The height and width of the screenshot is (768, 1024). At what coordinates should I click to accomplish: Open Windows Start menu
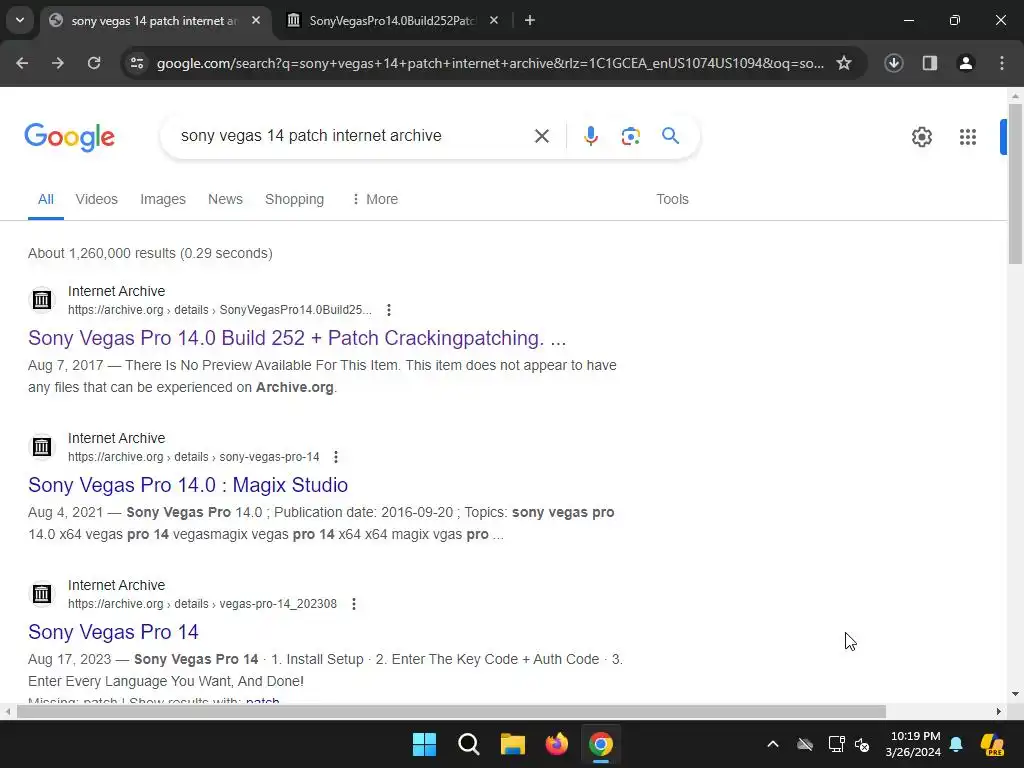click(x=424, y=744)
